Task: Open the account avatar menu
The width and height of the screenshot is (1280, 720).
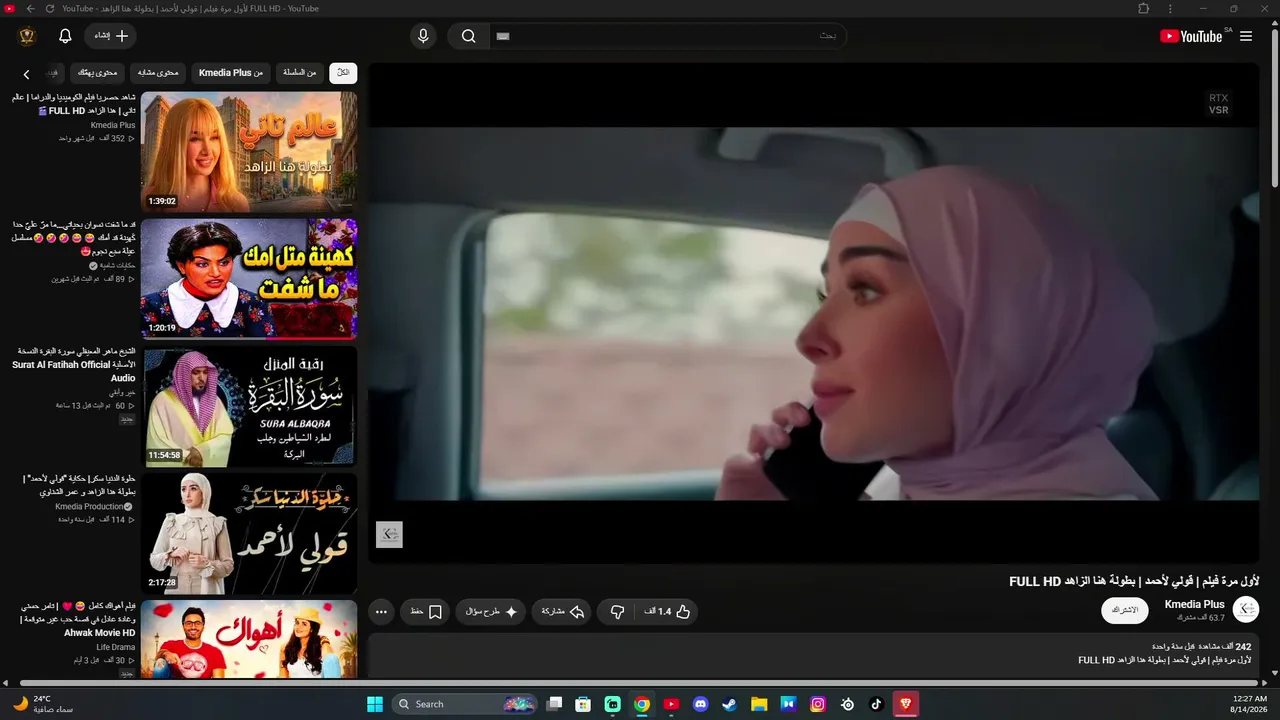Action: (27, 36)
